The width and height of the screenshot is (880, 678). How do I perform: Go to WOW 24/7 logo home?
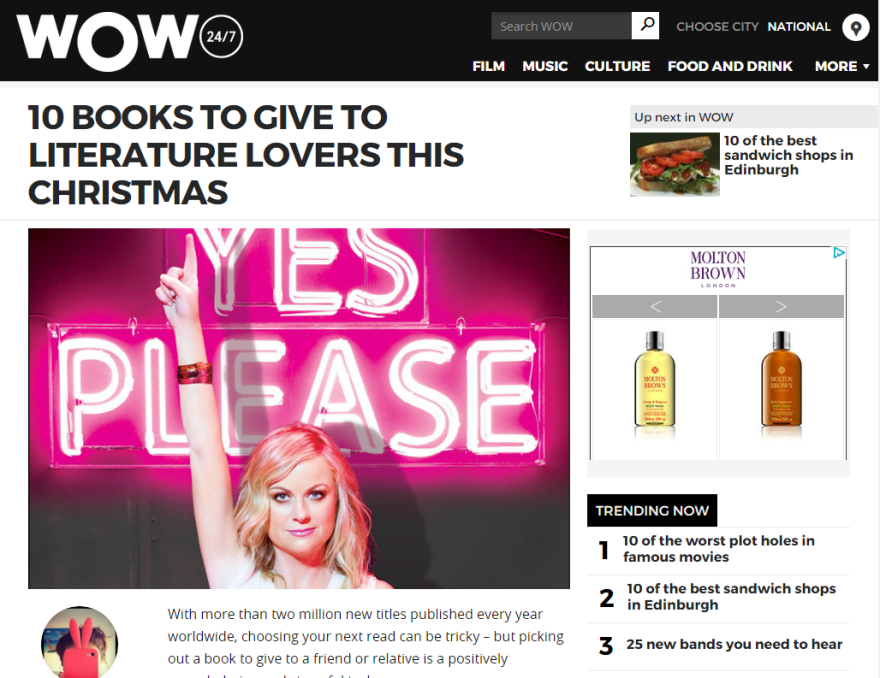130,40
